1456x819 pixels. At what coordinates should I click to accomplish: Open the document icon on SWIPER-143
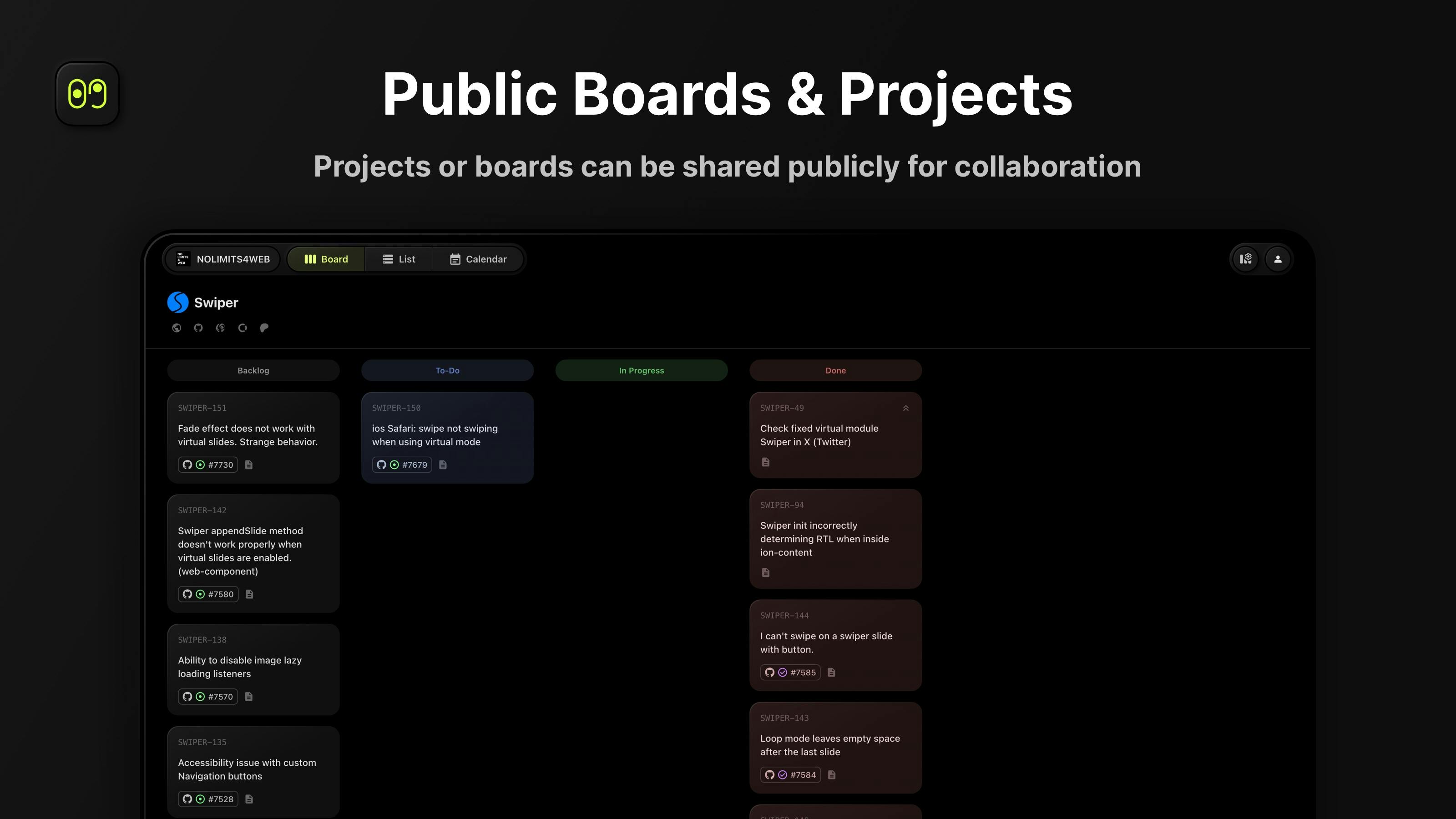click(x=832, y=774)
